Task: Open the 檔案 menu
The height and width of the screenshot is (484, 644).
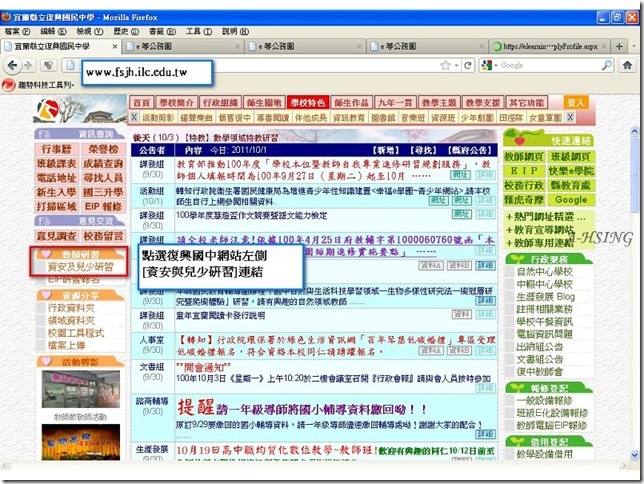Action: pos(17,31)
